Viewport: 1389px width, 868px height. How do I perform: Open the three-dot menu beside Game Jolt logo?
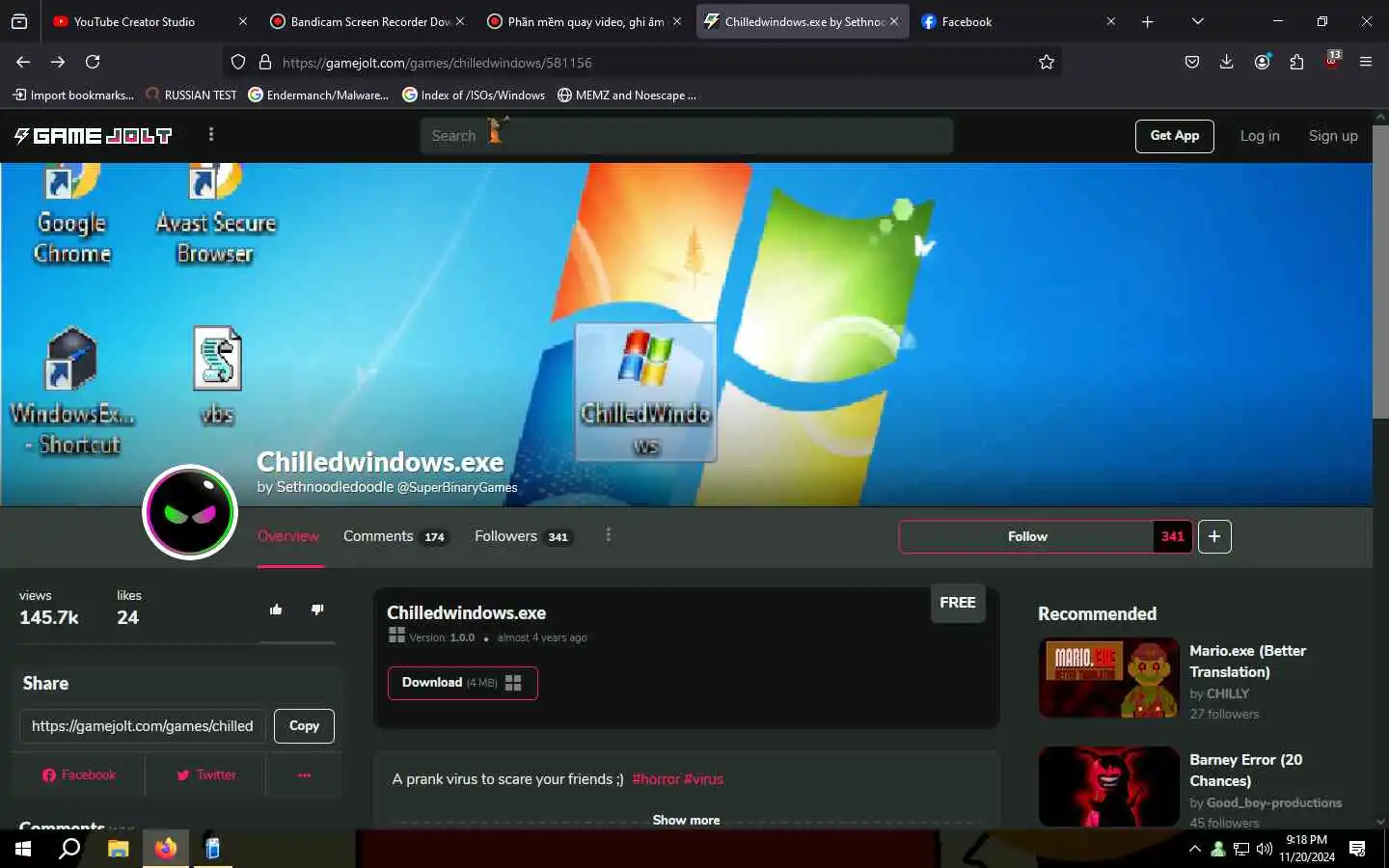pyautogui.click(x=211, y=135)
